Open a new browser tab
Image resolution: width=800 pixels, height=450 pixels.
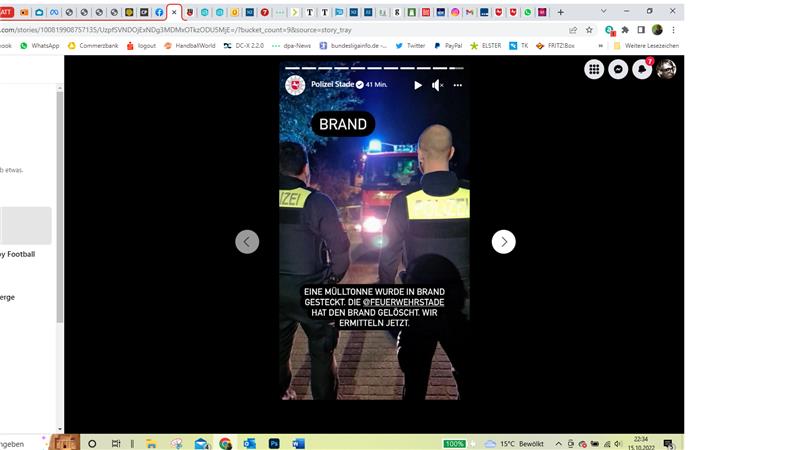click(x=560, y=12)
